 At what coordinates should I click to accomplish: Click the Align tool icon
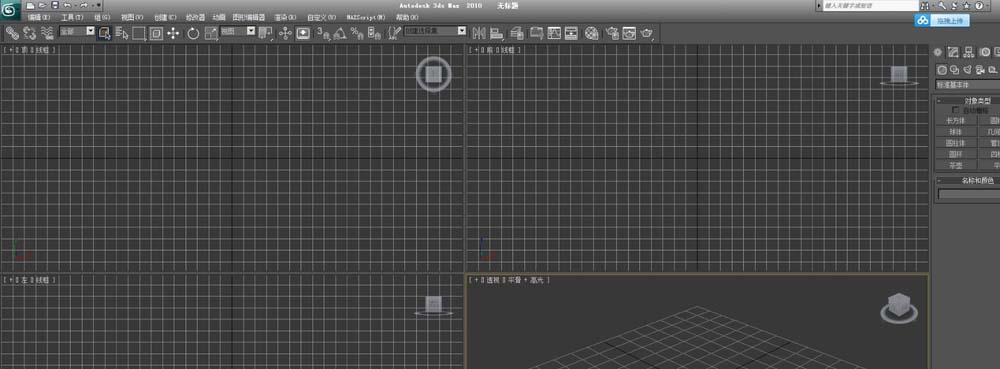coord(496,33)
